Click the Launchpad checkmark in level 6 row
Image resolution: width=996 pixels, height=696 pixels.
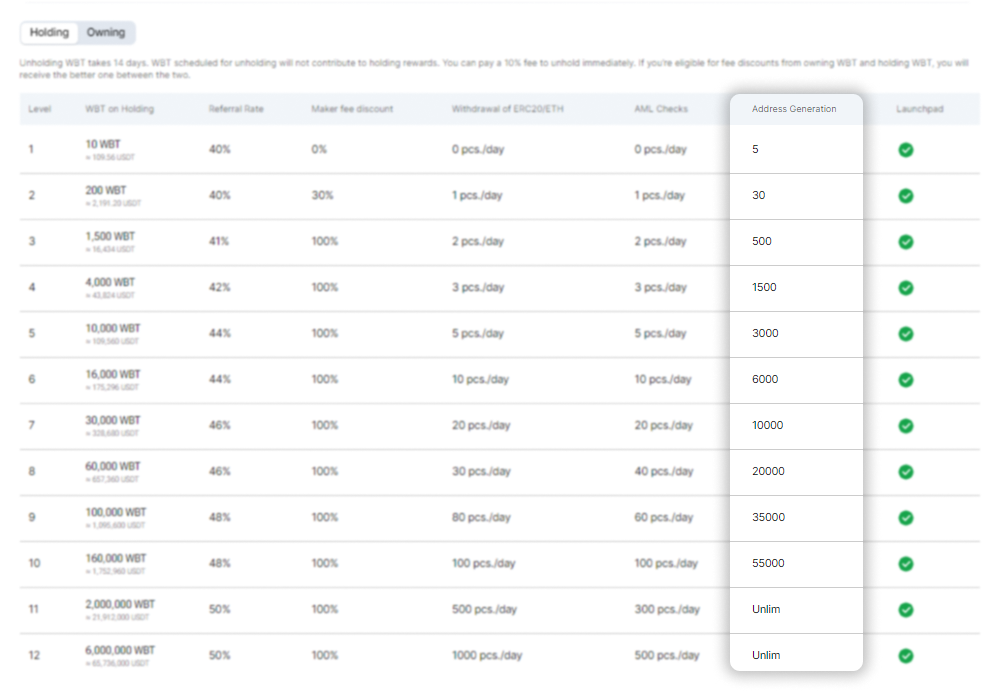tap(905, 380)
